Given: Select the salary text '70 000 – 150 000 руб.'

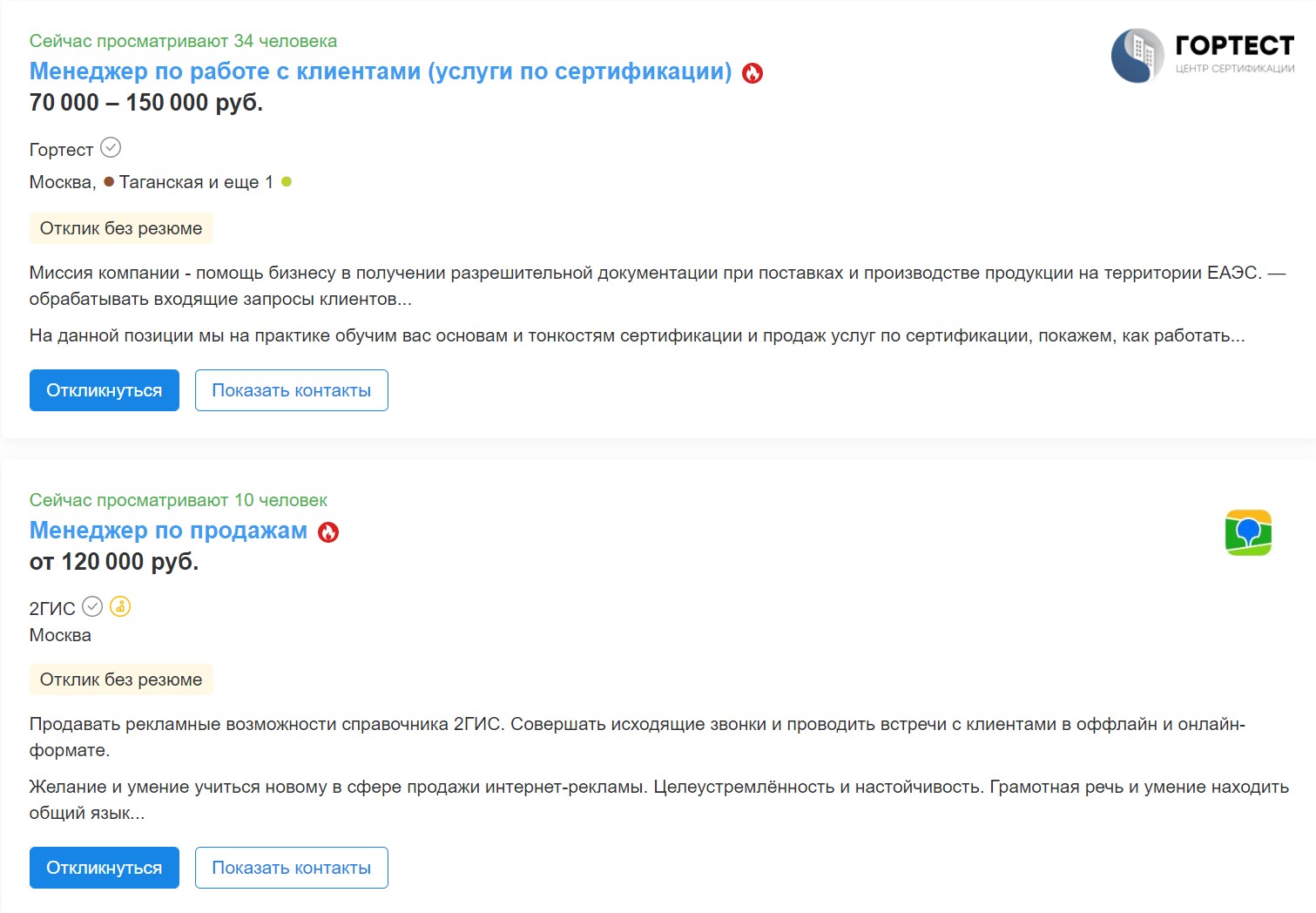Looking at the screenshot, I should point(146,103).
